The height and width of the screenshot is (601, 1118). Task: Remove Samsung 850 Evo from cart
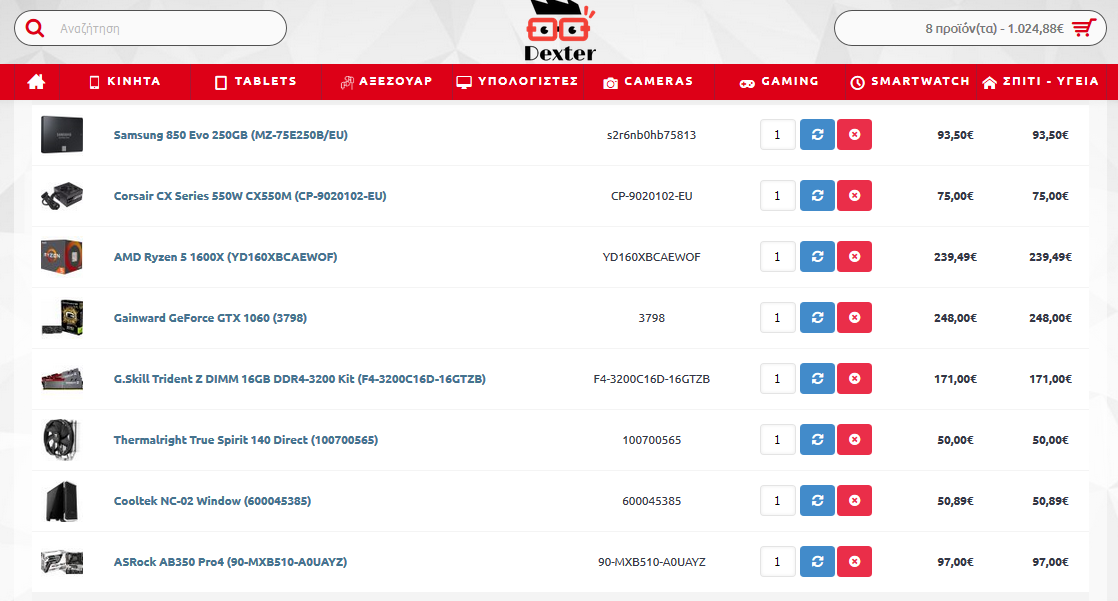click(x=854, y=135)
